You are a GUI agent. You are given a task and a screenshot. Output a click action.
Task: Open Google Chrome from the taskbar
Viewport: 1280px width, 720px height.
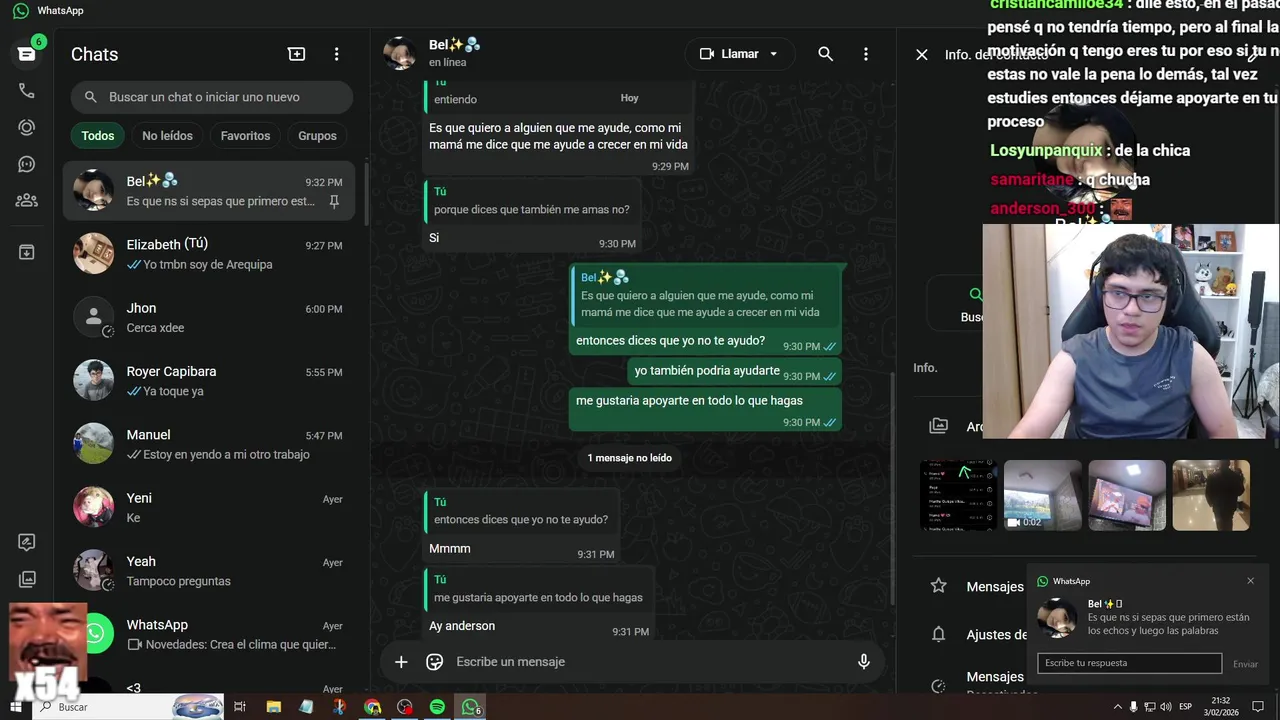(372, 707)
